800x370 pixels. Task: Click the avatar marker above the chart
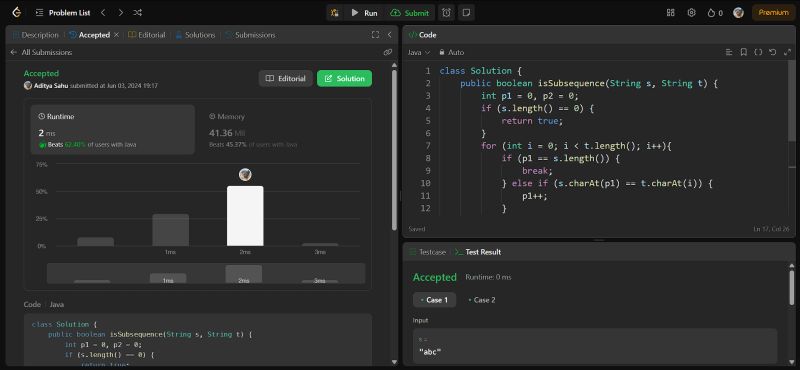coord(245,175)
